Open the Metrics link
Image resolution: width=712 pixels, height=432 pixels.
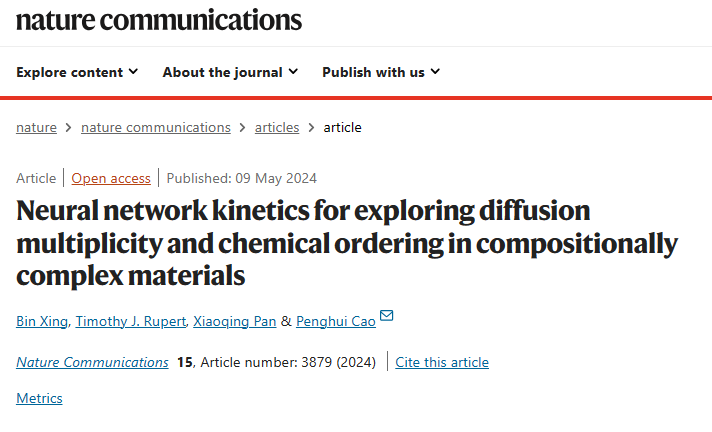pyautogui.click(x=39, y=398)
